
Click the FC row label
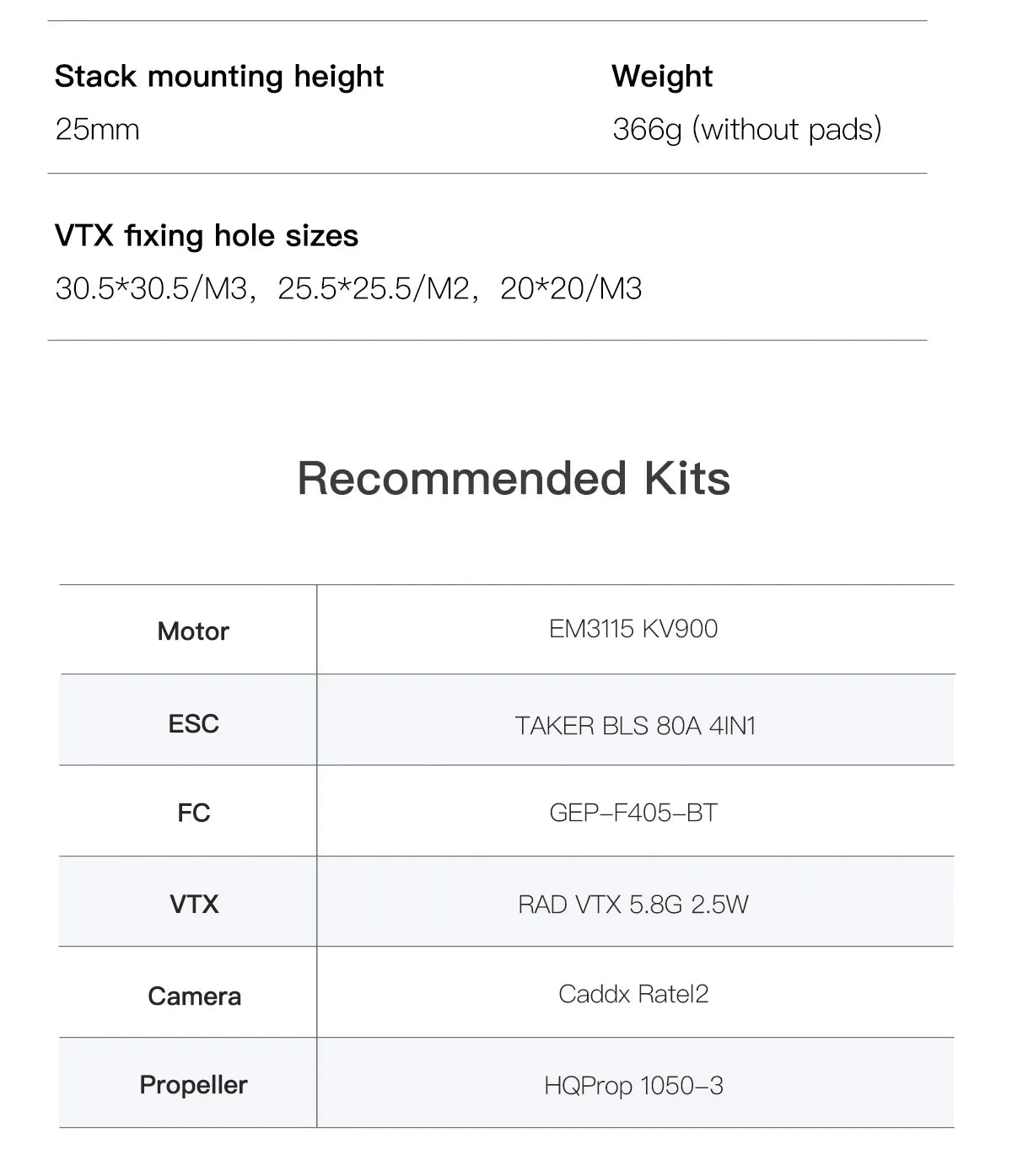click(x=193, y=813)
